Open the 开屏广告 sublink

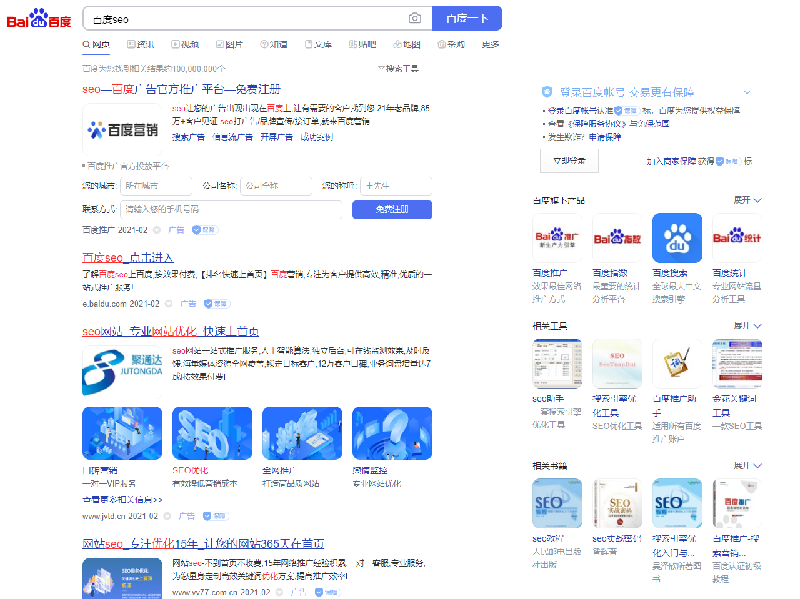pyautogui.click(x=277, y=137)
